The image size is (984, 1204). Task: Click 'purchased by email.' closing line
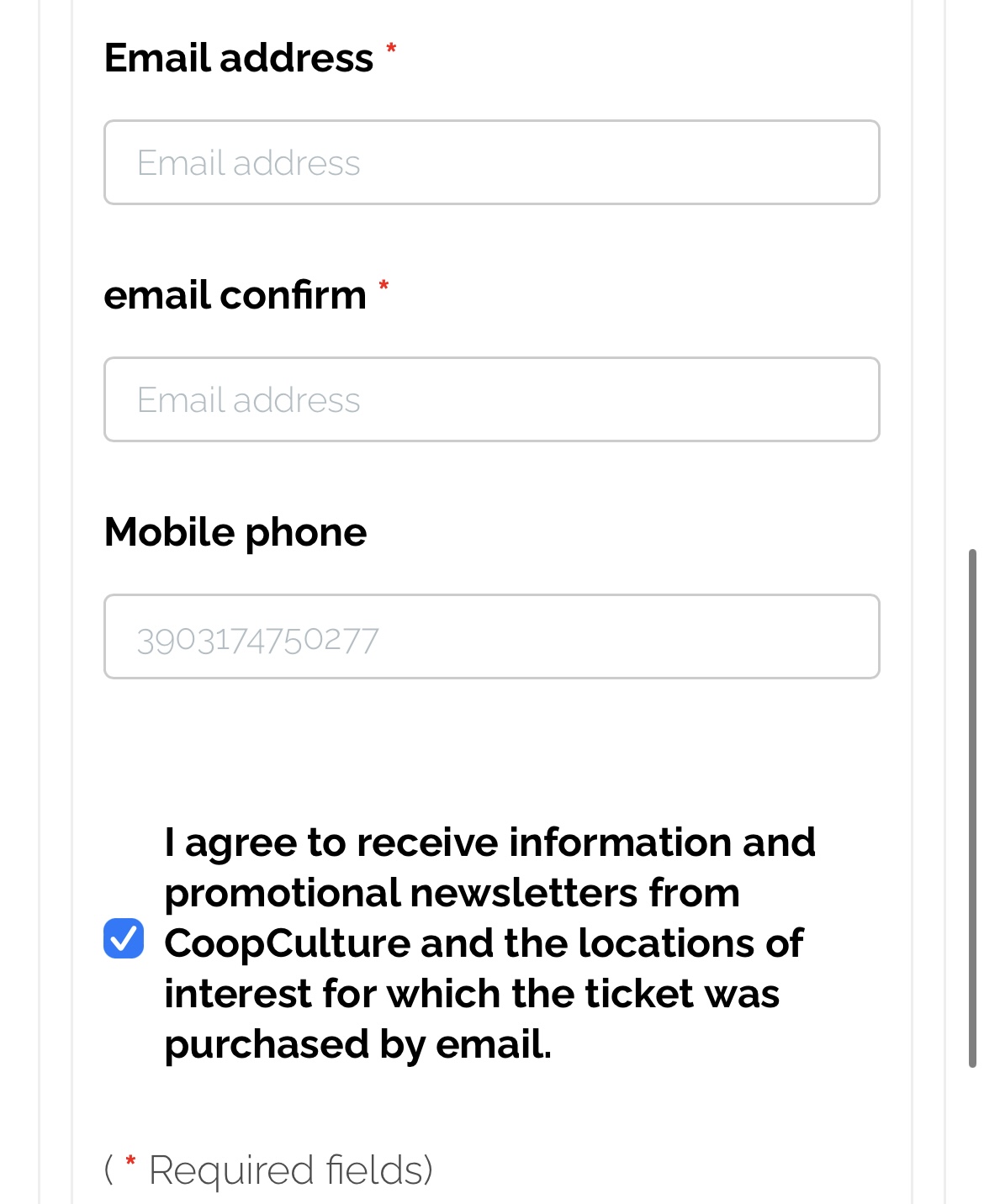click(358, 1044)
